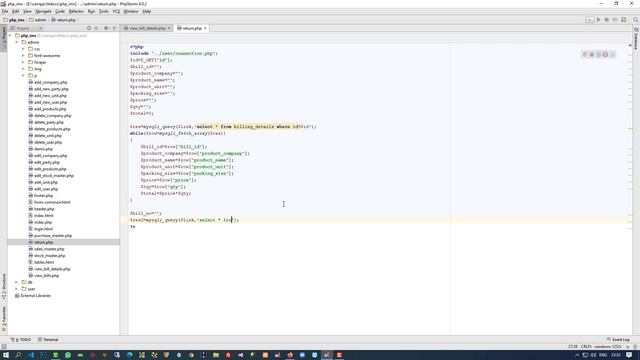Select add_company.php in project tree
Image resolution: width=640 pixels, height=360 pixels.
pyautogui.click(x=48, y=82)
